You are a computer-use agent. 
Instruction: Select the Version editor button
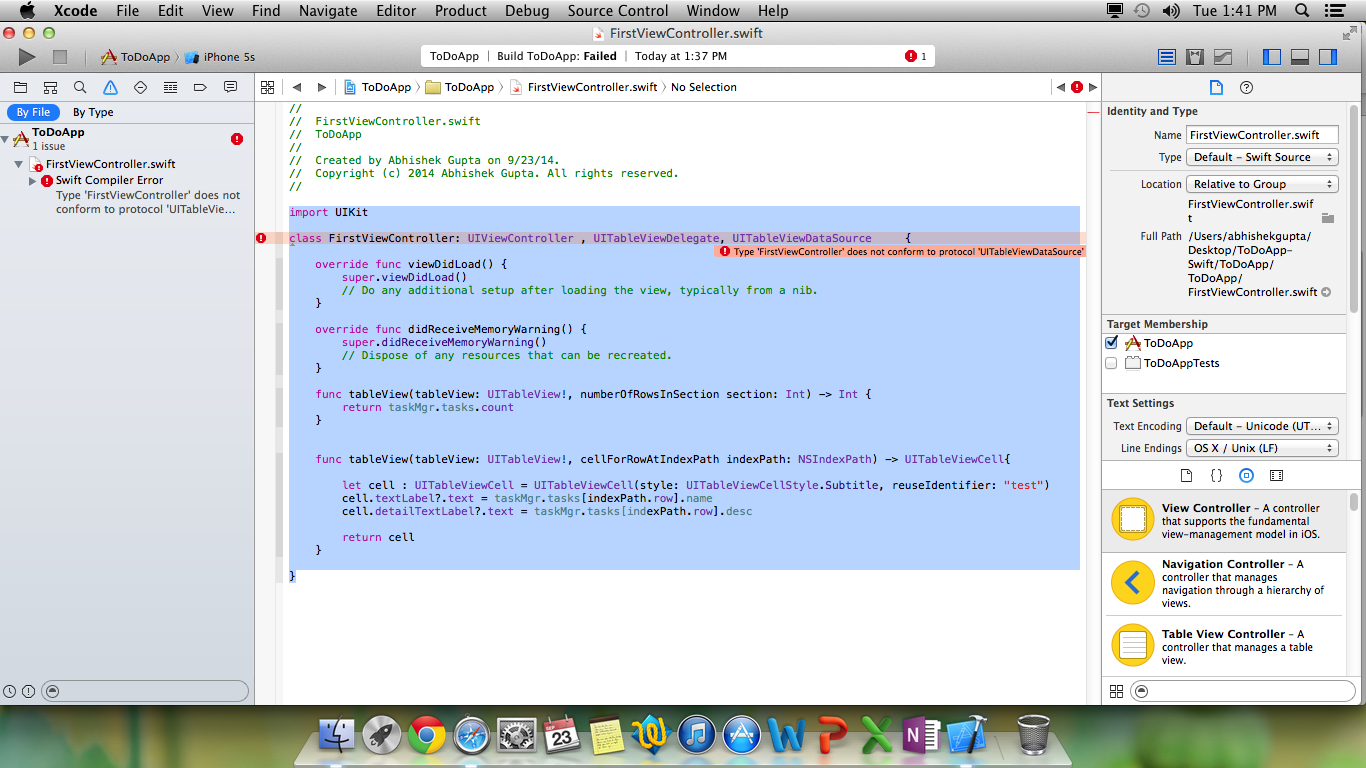(1223, 57)
